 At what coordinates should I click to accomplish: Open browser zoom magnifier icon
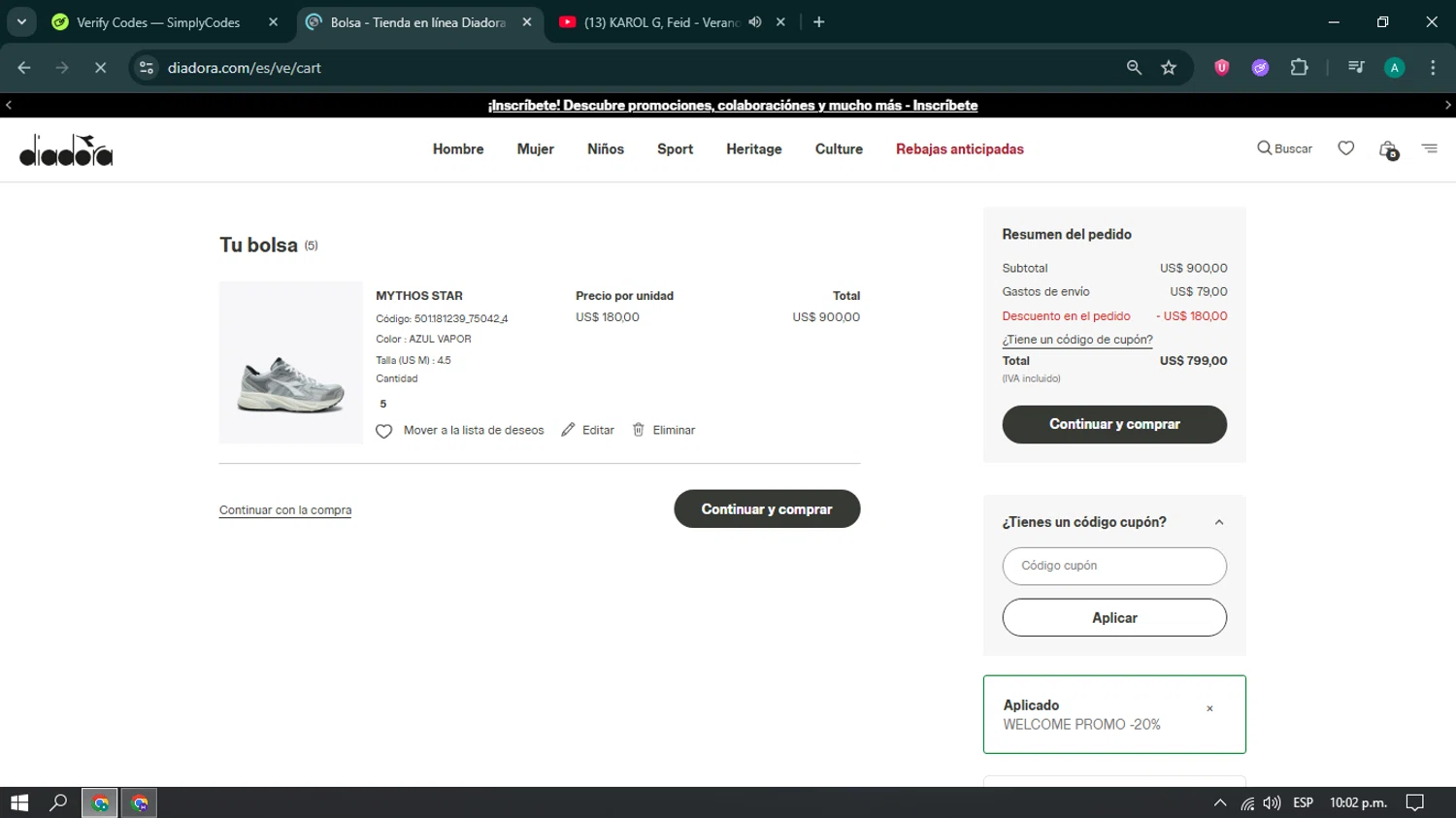click(1134, 68)
